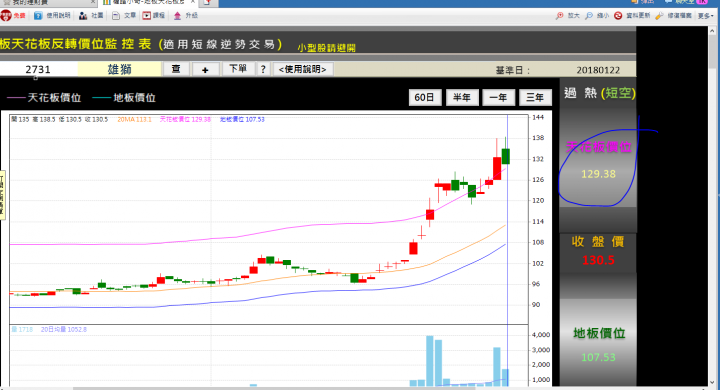Close the 我的理財寶 tab
This screenshot has width=720, height=390.
pyautogui.click(x=92, y=2)
